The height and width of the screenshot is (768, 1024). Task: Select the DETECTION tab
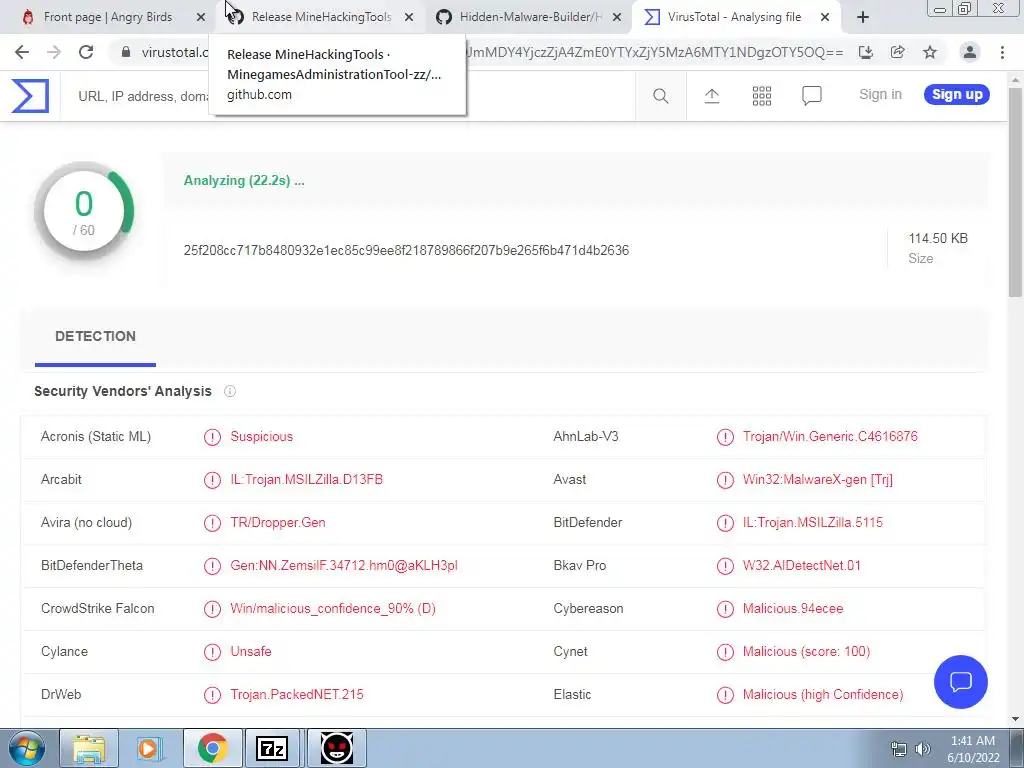[95, 337]
